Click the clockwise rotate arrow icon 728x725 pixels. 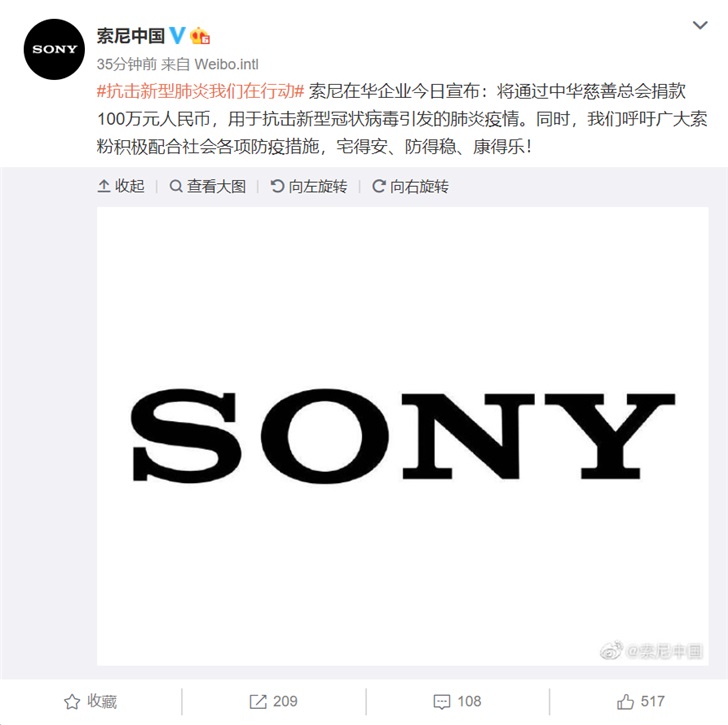379,186
